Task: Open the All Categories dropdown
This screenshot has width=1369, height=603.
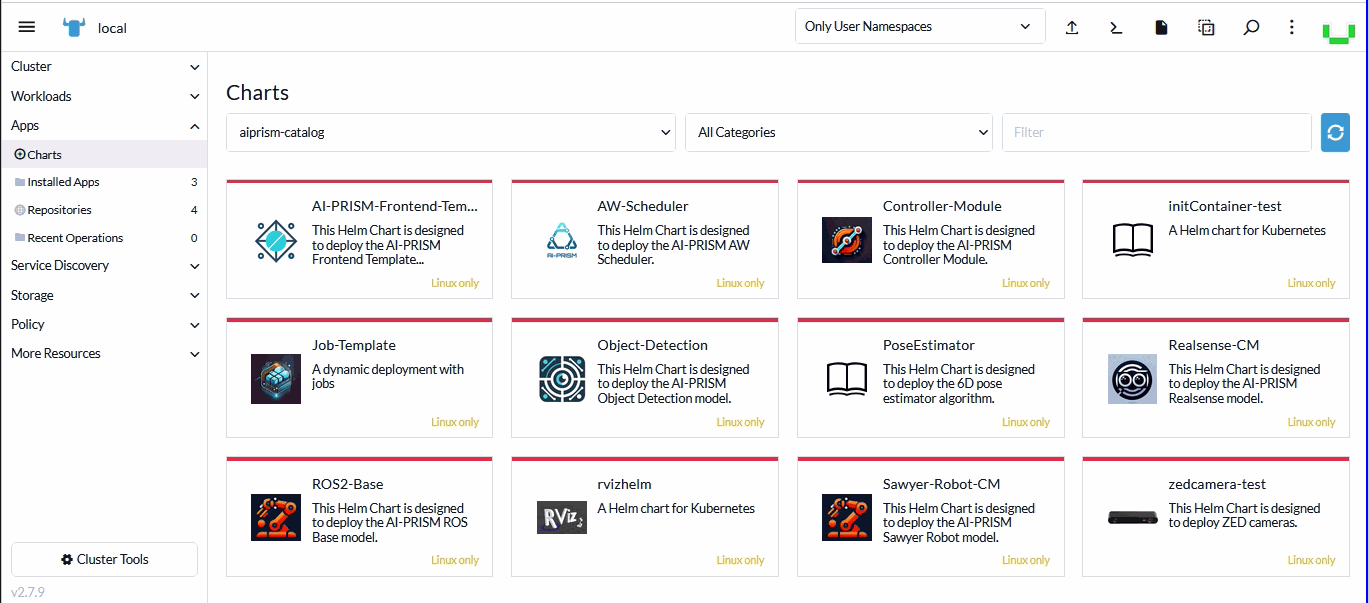Action: point(838,132)
